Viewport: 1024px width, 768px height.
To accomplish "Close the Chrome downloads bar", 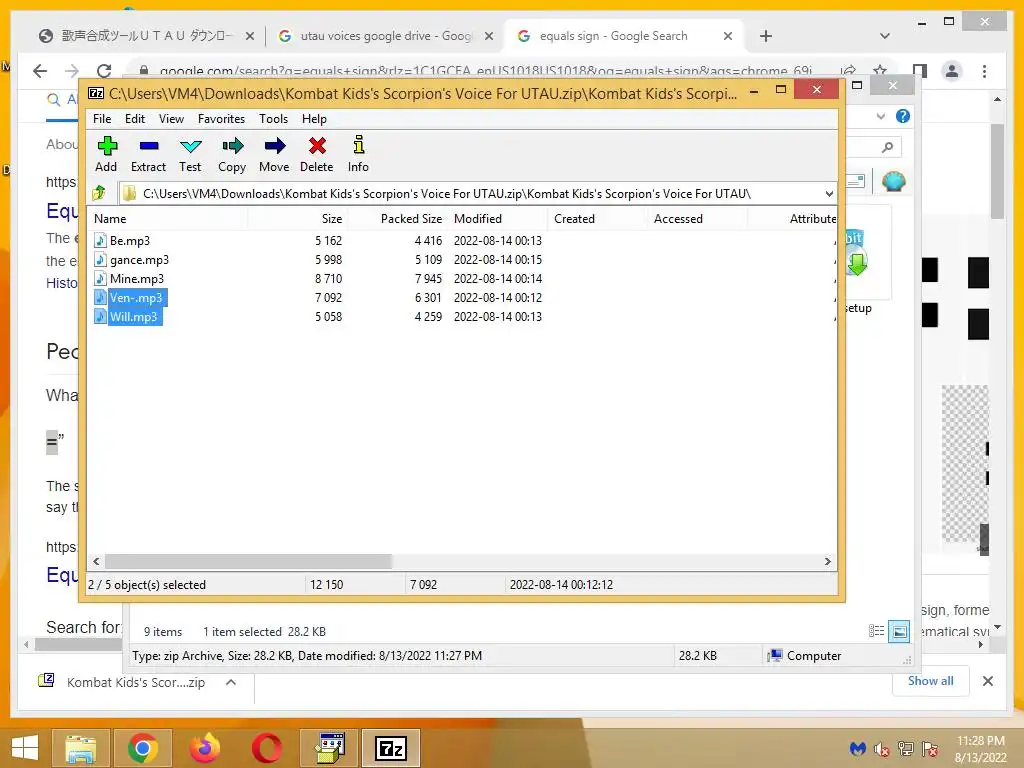I will pos(987,681).
